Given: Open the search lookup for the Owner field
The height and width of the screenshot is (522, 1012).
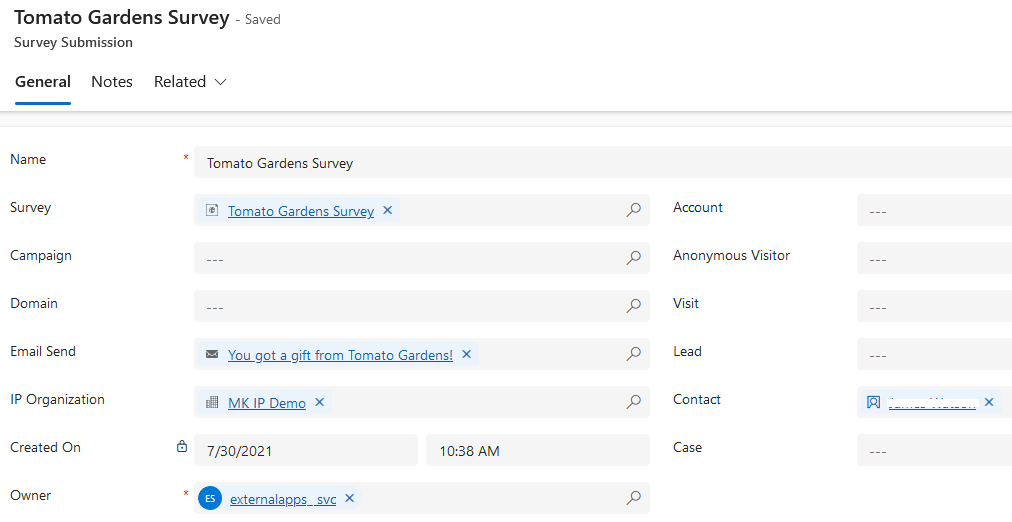Looking at the screenshot, I should (633, 497).
